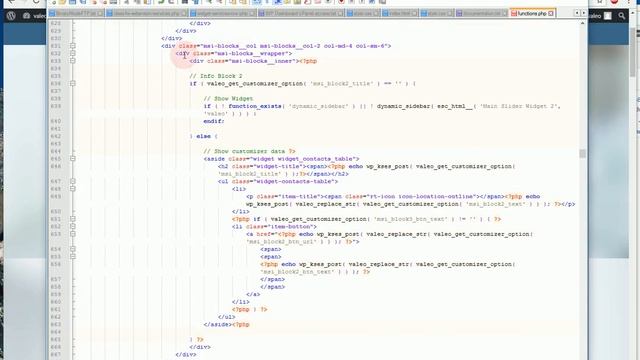The height and width of the screenshot is (360, 640).
Task: Click the '</aside><?php' line
Action: pyautogui.click(x=226, y=324)
